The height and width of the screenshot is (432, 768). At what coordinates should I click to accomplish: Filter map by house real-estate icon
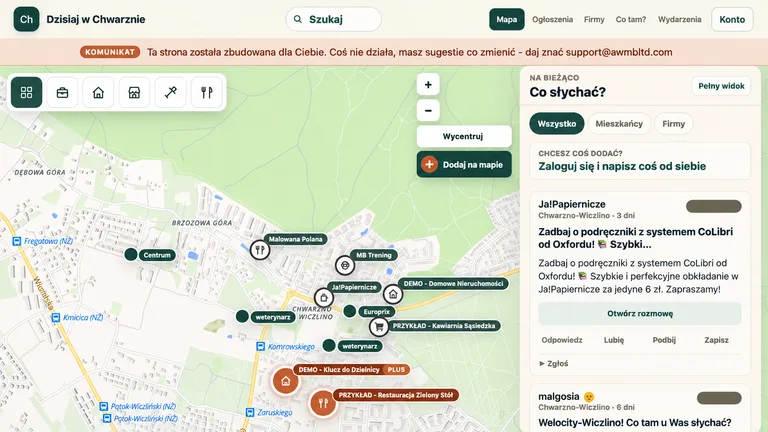(x=98, y=92)
